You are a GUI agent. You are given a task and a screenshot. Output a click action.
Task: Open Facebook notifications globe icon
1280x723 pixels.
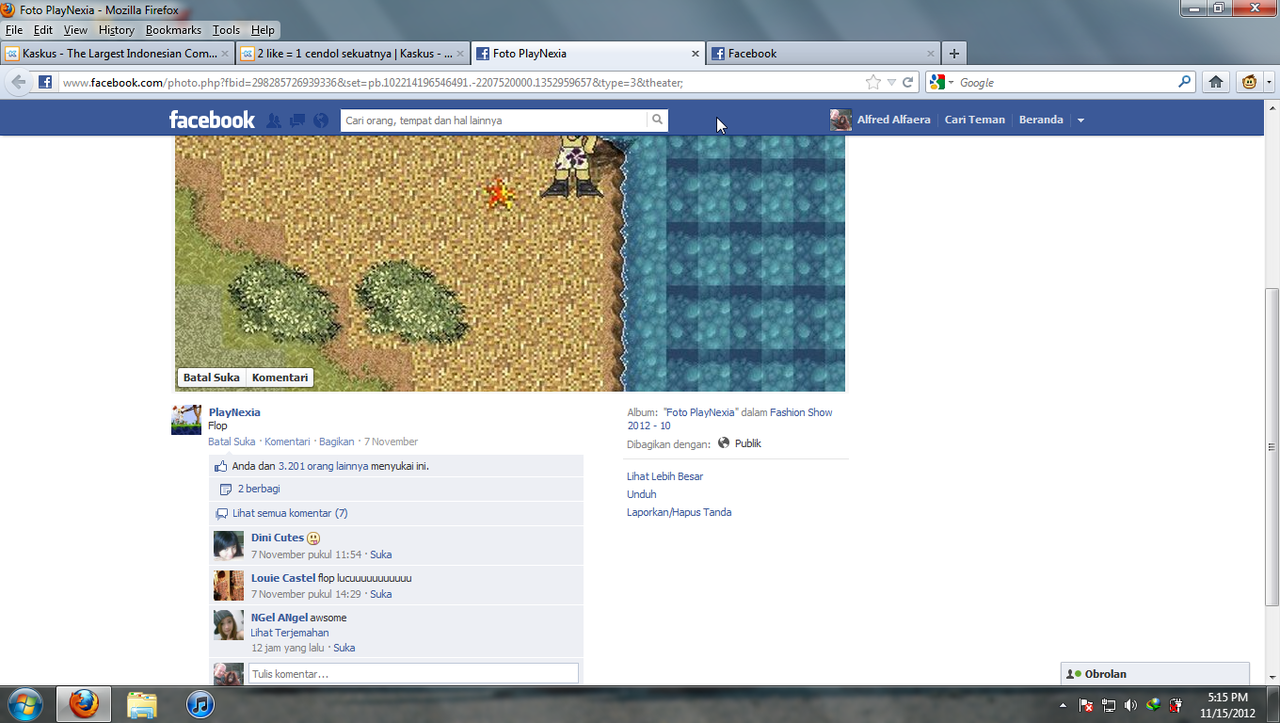321,120
